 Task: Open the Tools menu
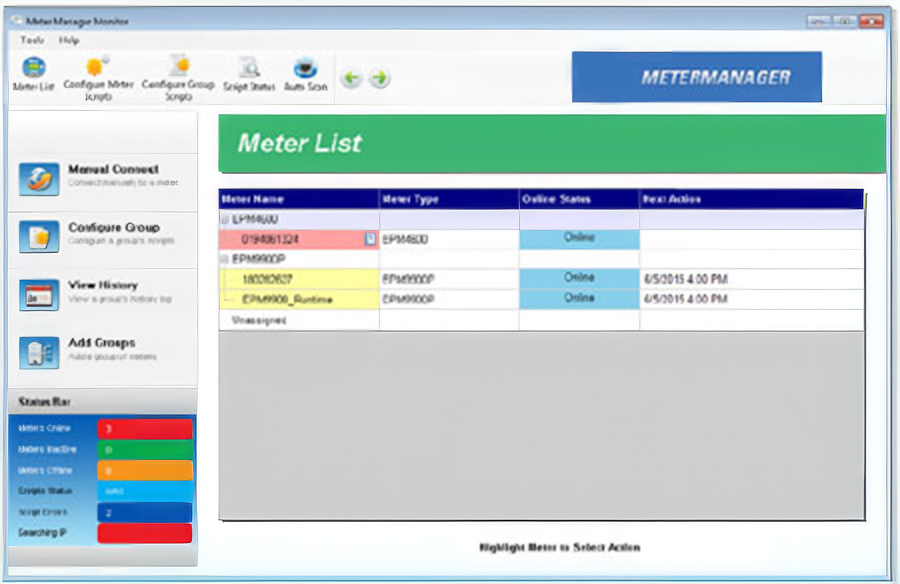pos(32,40)
